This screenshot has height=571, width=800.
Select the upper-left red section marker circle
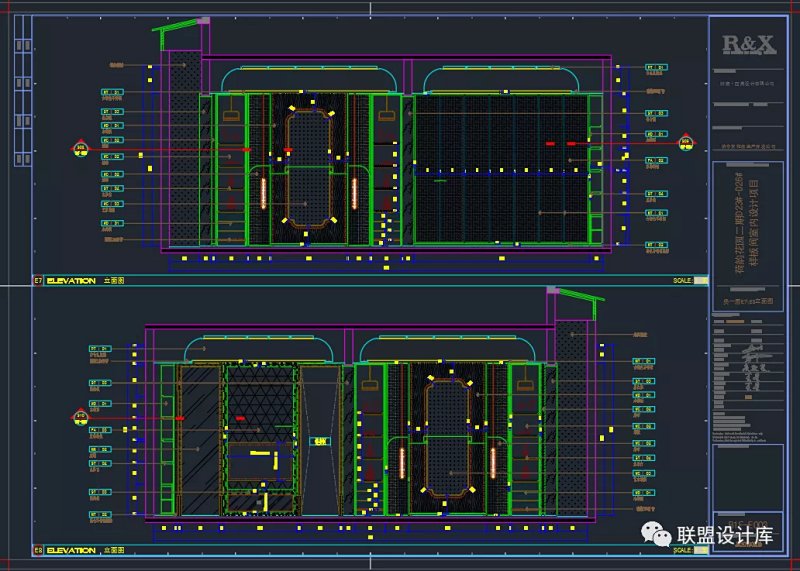(81, 149)
